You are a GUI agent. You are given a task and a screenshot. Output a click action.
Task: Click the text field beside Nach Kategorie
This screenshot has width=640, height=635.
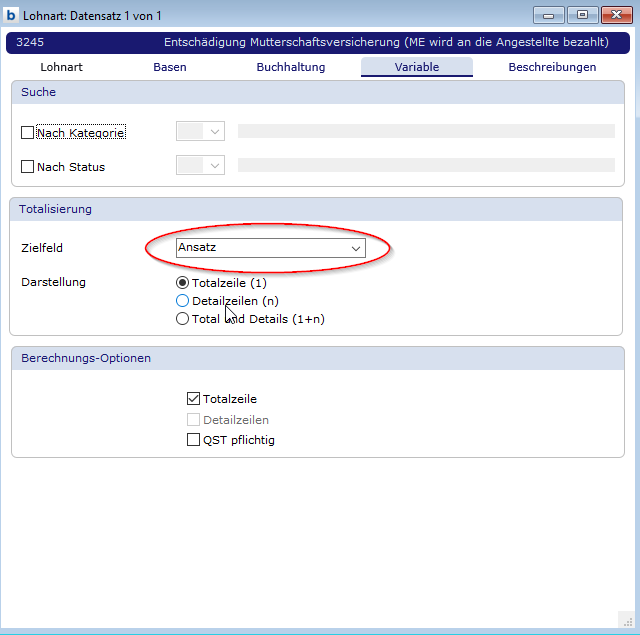425,131
